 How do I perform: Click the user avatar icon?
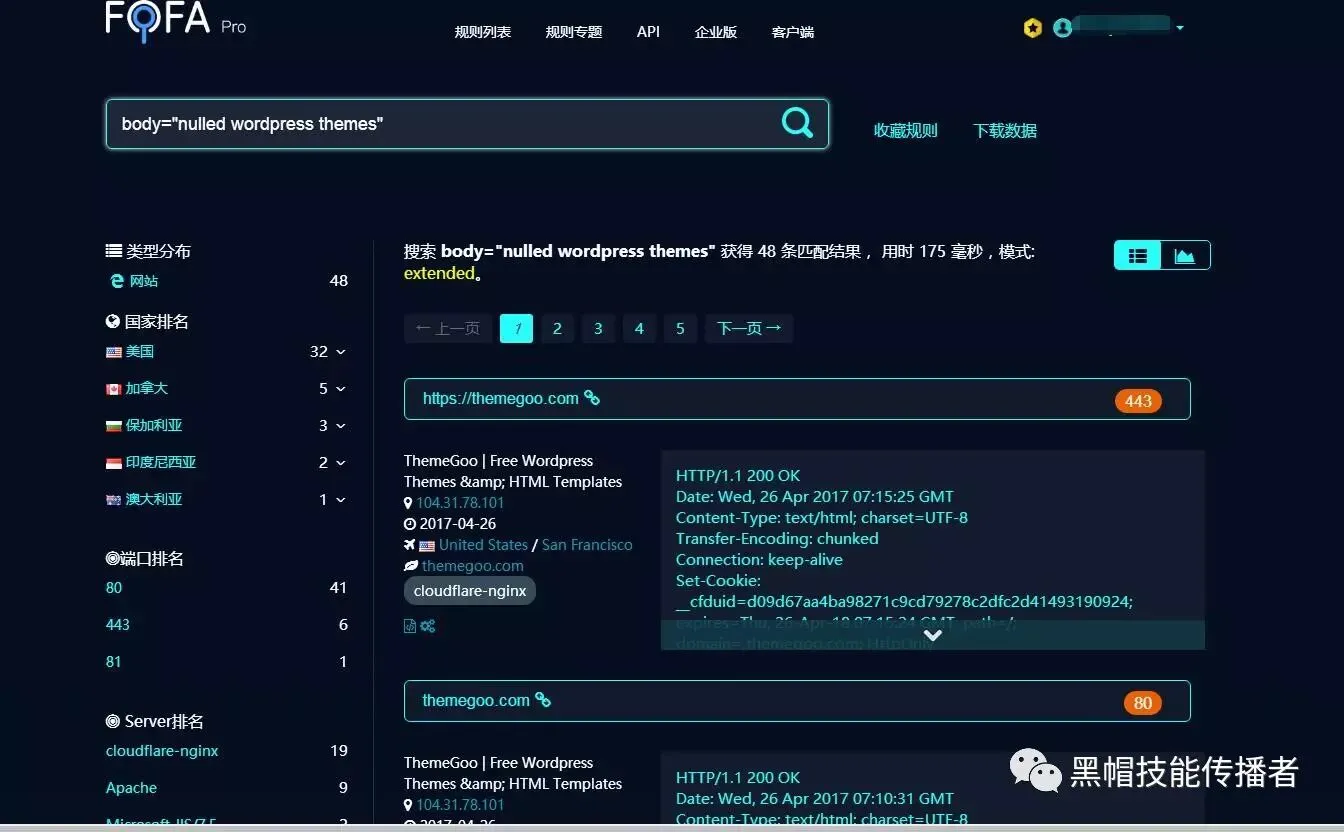(x=1063, y=28)
